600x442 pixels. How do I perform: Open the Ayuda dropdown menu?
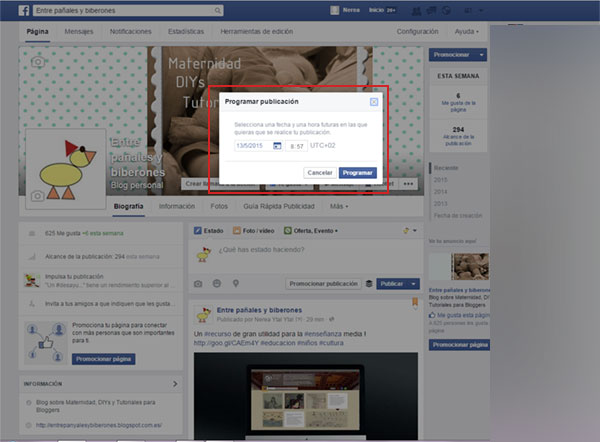pos(466,31)
